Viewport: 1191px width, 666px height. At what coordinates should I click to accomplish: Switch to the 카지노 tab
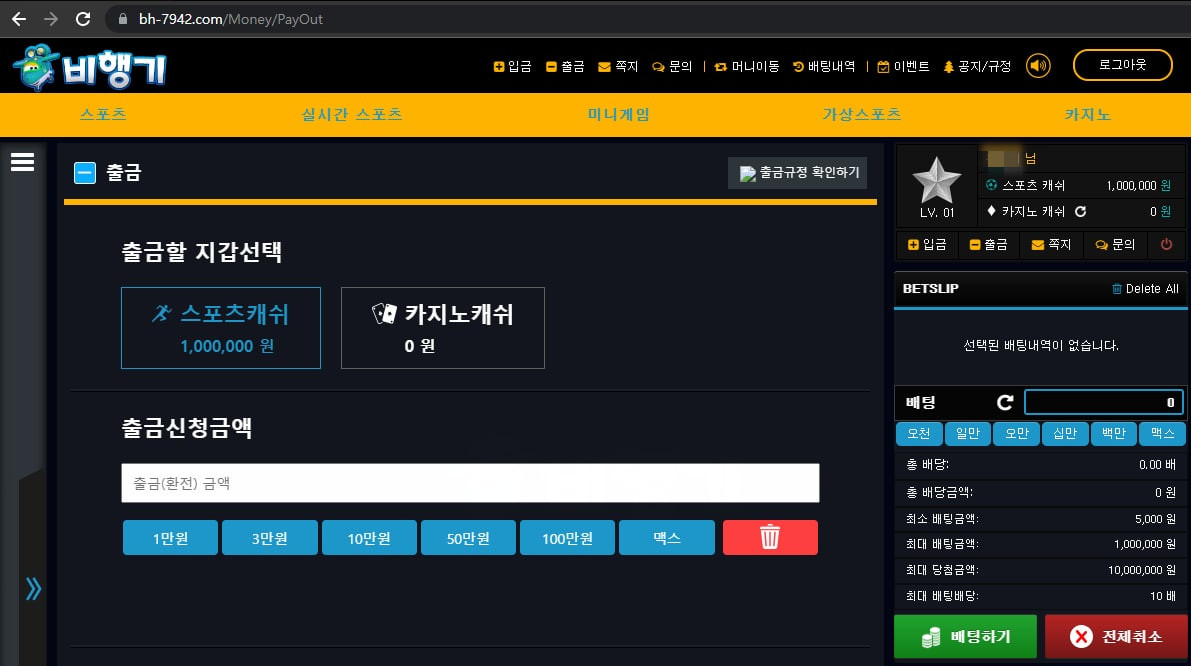pos(1087,115)
